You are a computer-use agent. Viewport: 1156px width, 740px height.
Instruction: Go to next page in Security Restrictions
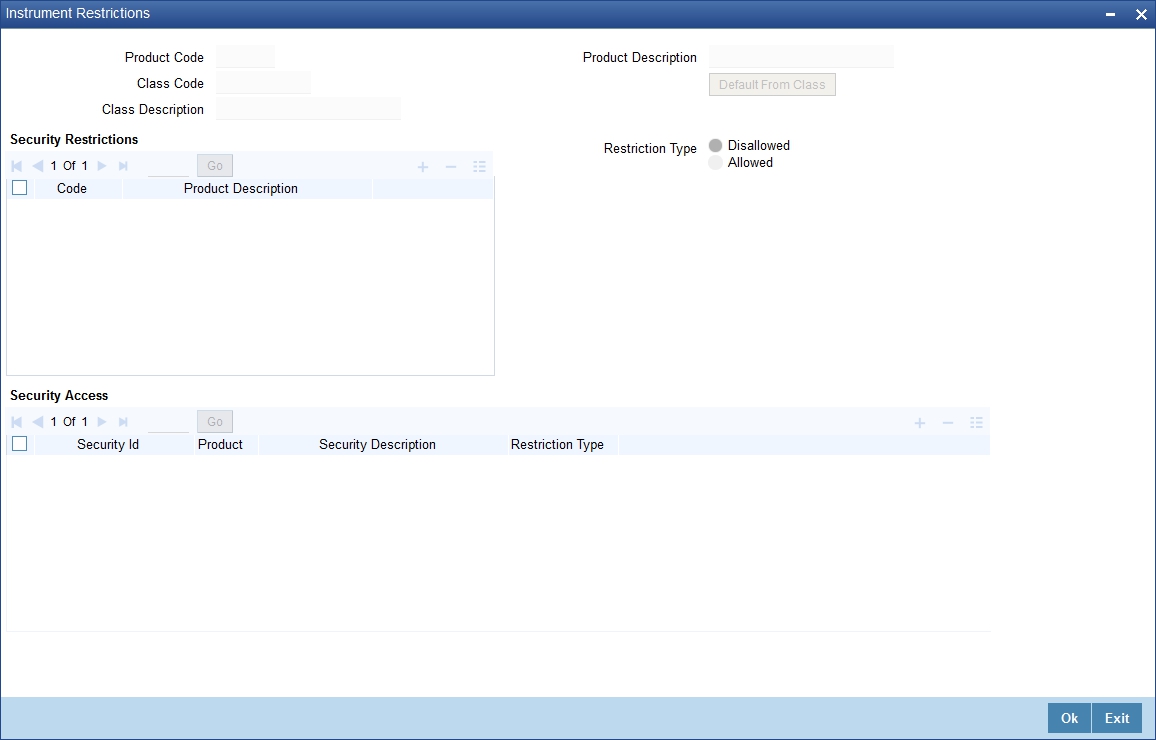click(x=102, y=166)
